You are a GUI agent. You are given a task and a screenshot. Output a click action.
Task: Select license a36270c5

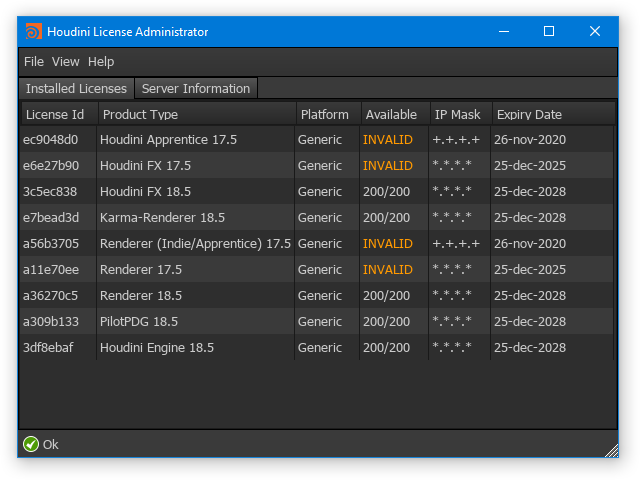point(50,296)
